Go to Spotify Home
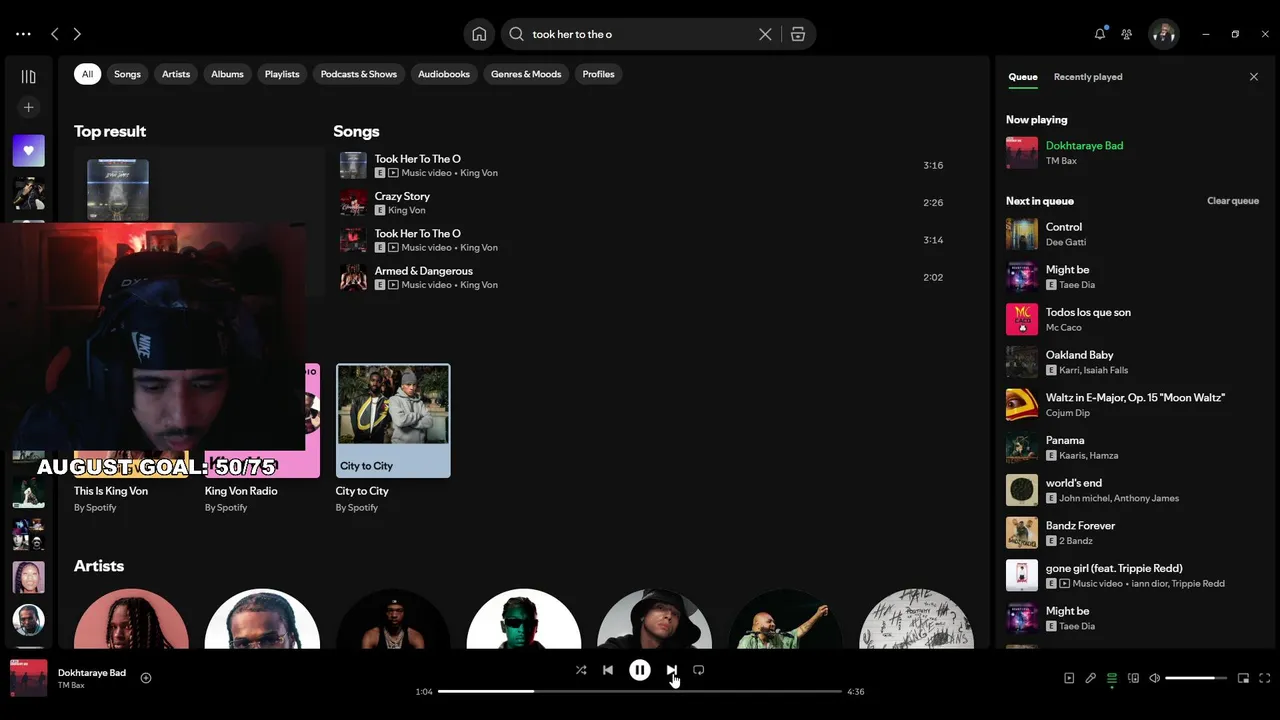 click(479, 34)
